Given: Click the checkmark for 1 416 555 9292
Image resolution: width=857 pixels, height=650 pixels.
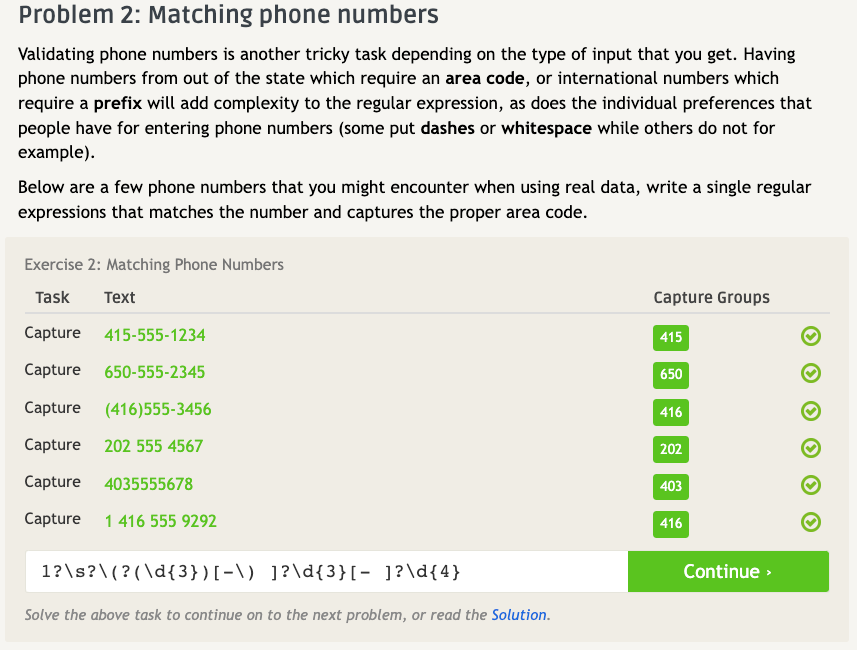Looking at the screenshot, I should [x=812, y=522].
